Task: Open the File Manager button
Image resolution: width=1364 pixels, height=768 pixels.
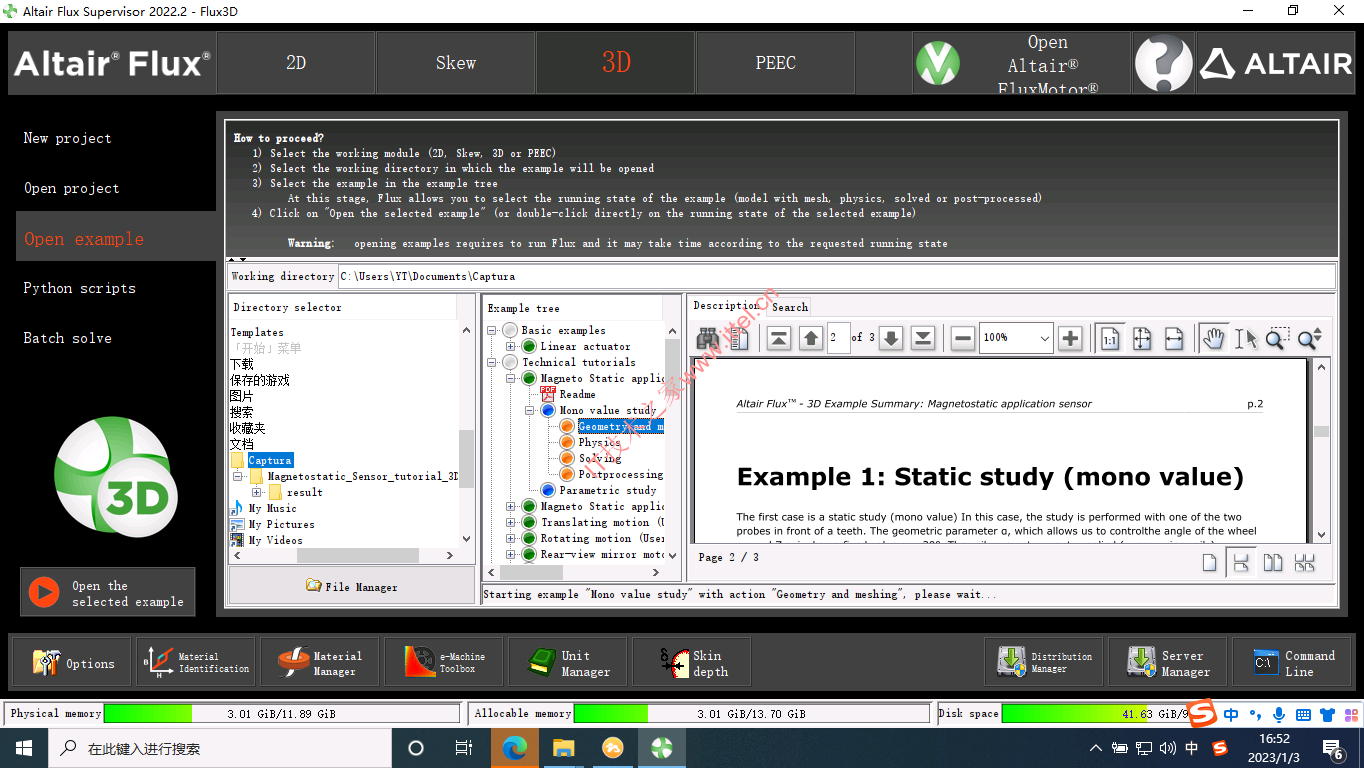Action: [352, 586]
